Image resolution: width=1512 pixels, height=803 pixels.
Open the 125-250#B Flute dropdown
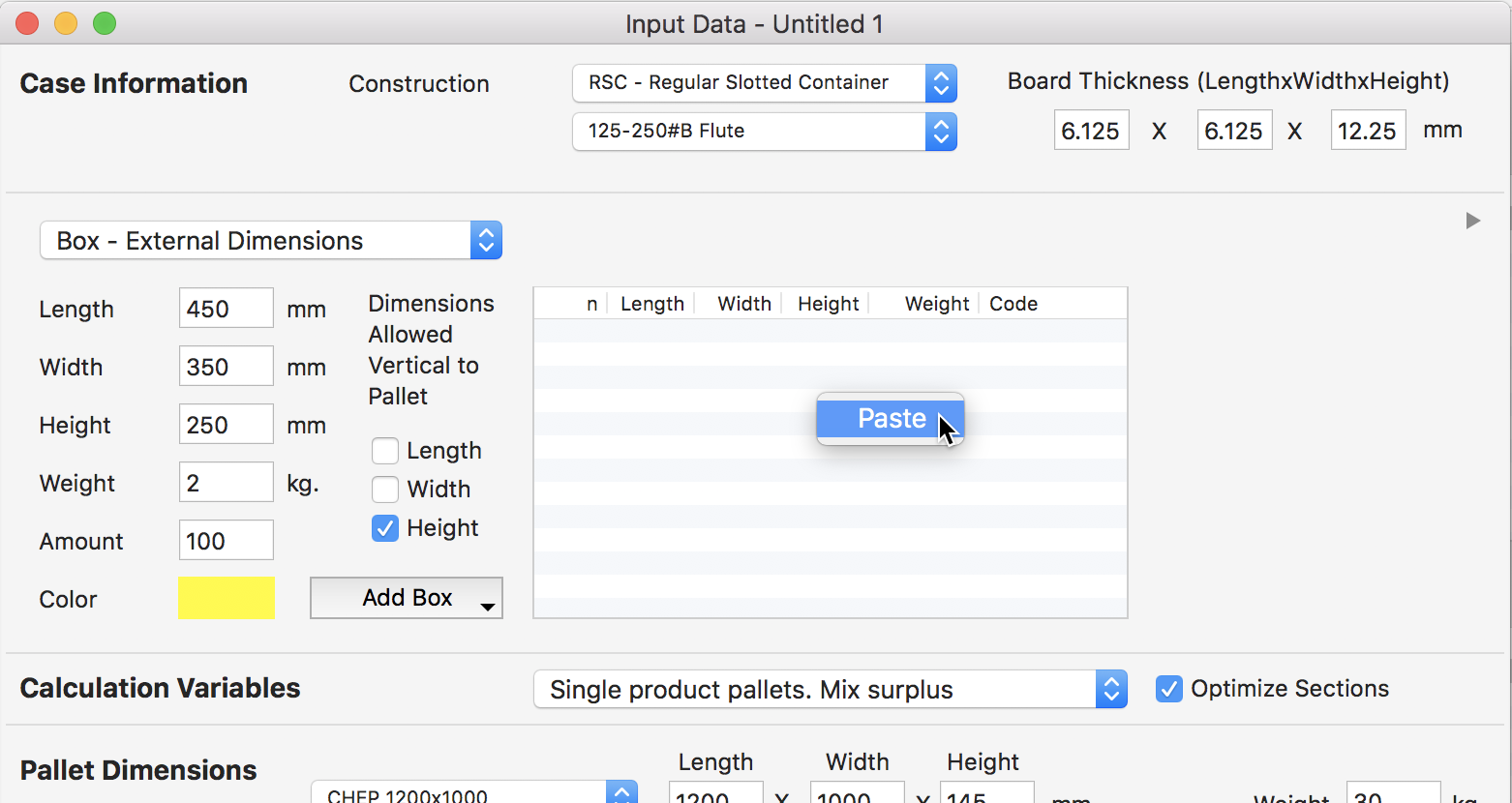[x=765, y=132]
